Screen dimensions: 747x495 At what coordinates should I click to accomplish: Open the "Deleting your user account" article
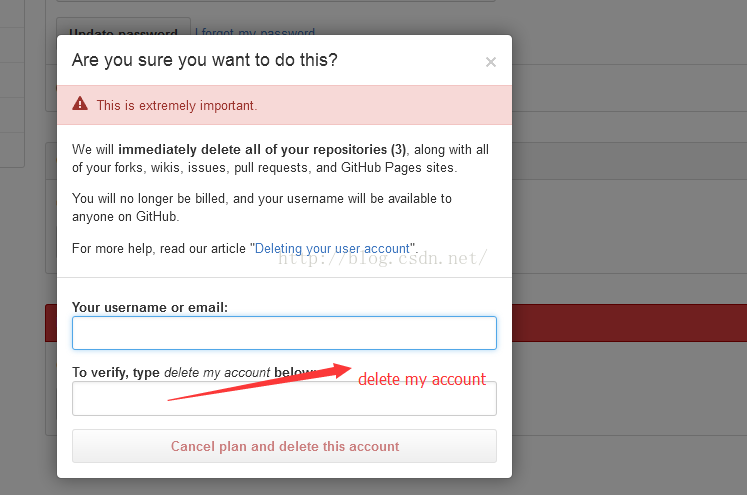coord(332,248)
